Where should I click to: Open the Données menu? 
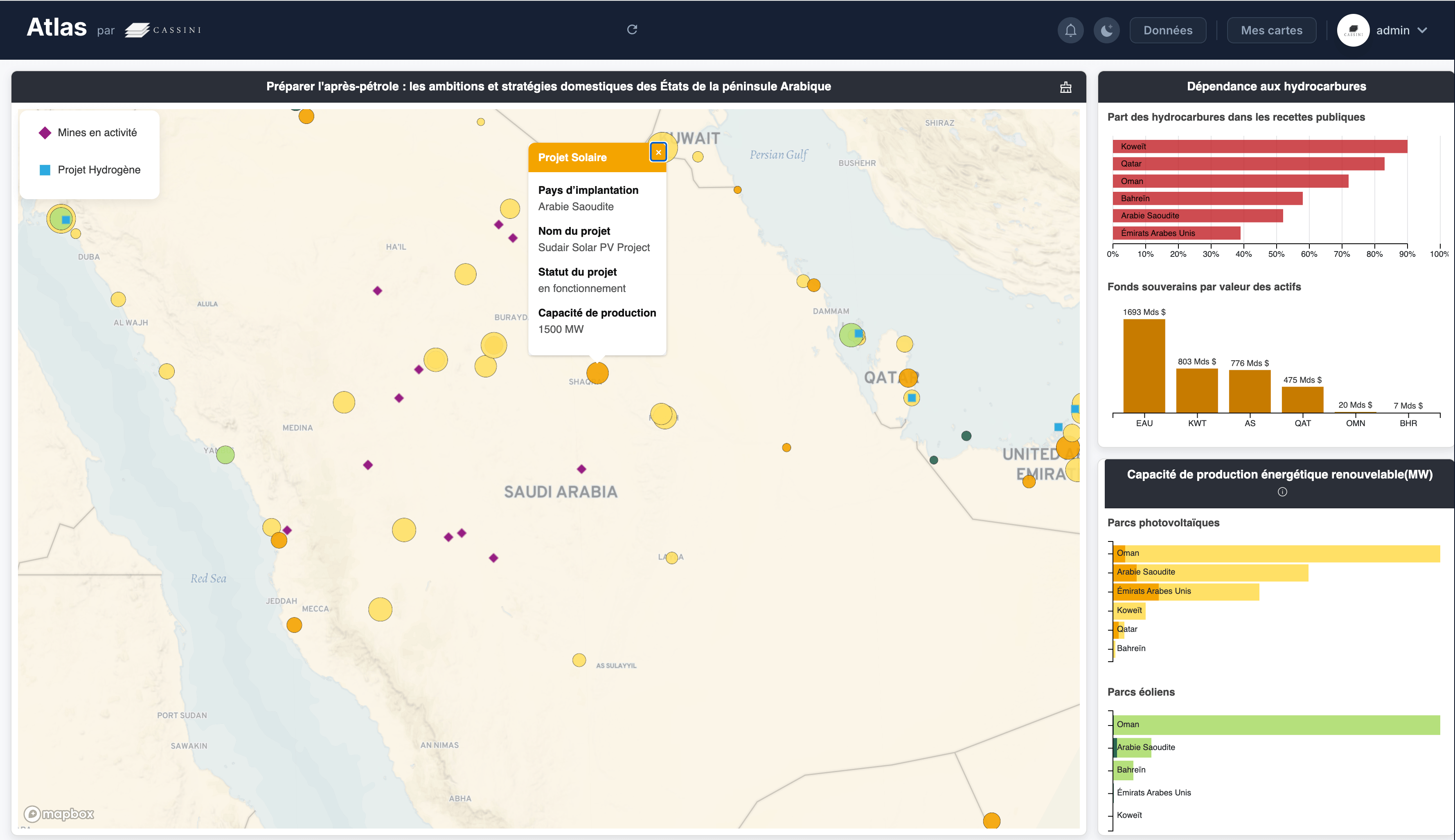pyautogui.click(x=1168, y=30)
